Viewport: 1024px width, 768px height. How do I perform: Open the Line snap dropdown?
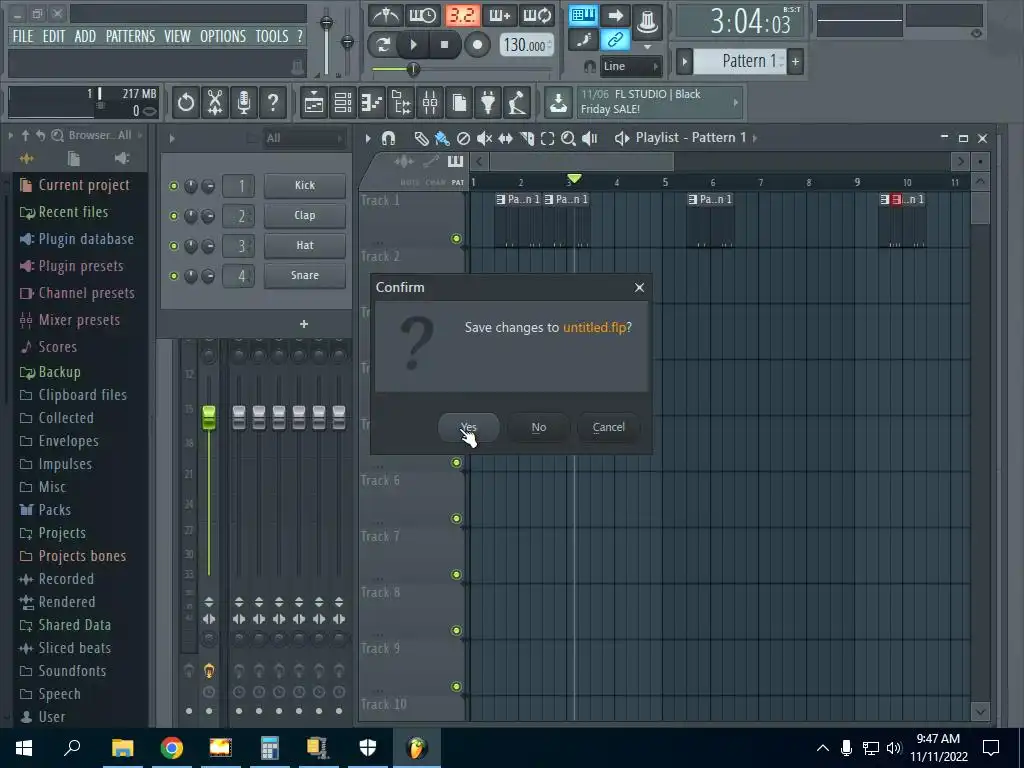[631, 66]
